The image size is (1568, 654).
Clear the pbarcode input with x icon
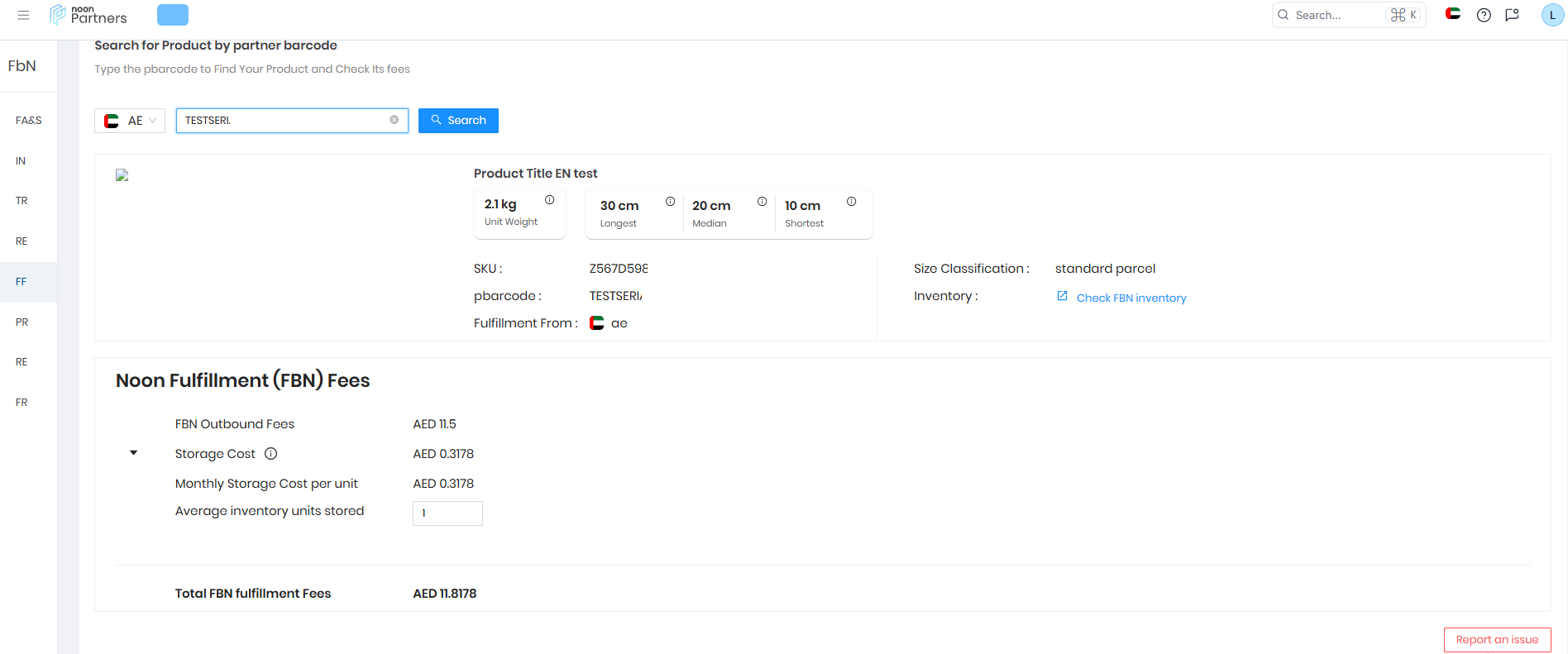pyautogui.click(x=394, y=120)
